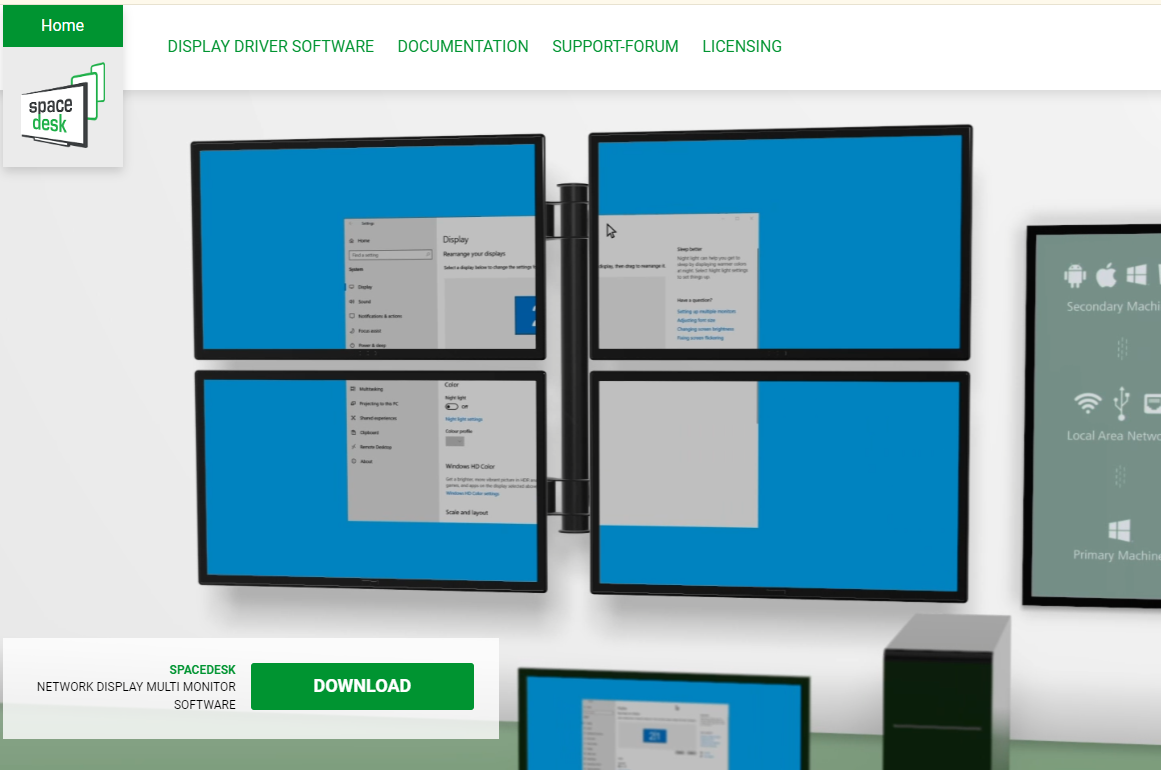Open Display Driver Software menu
Viewport: 1161px width, 770px height.
[270, 47]
